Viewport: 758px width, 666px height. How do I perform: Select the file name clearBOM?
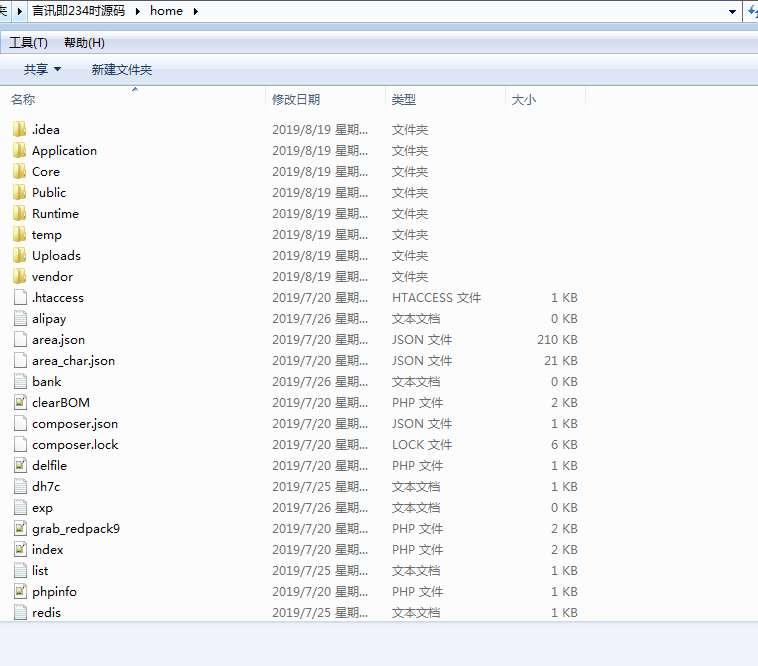pos(61,403)
